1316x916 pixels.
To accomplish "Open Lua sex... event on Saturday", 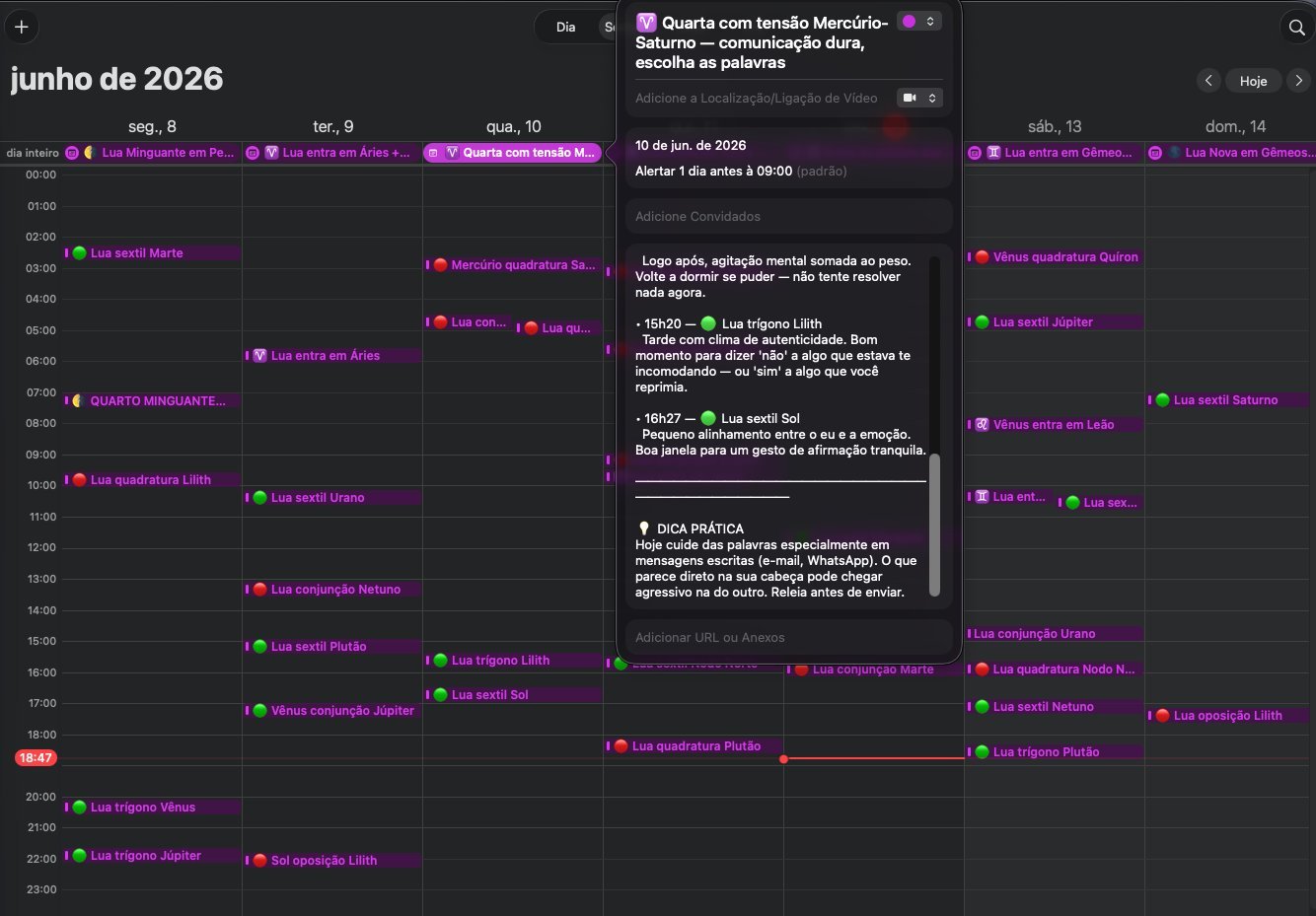I will [1101, 503].
